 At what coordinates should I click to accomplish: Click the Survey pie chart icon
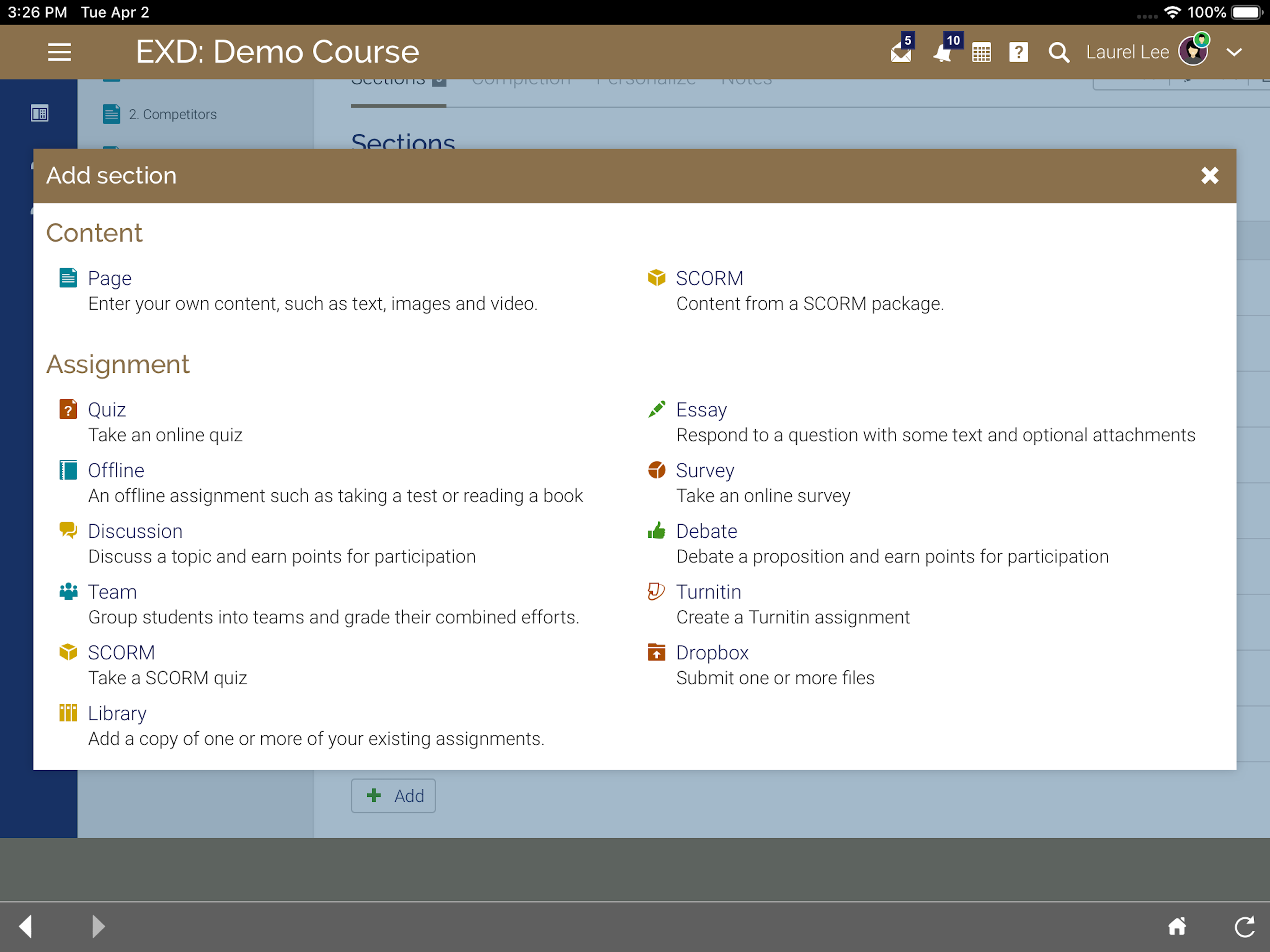(x=656, y=470)
